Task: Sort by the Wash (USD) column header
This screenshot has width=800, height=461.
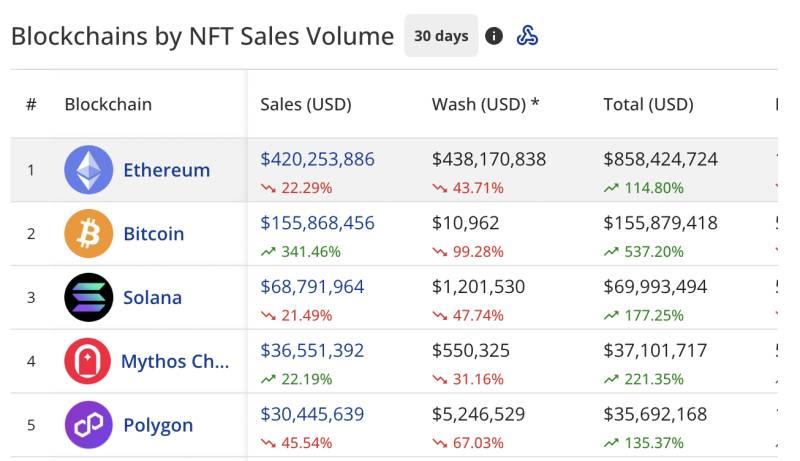Action: click(485, 105)
